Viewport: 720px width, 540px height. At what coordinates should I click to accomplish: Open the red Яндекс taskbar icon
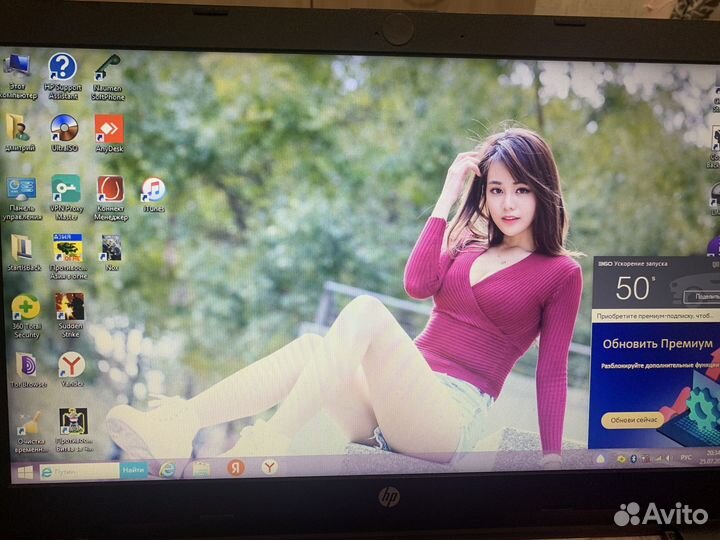pos(236,468)
